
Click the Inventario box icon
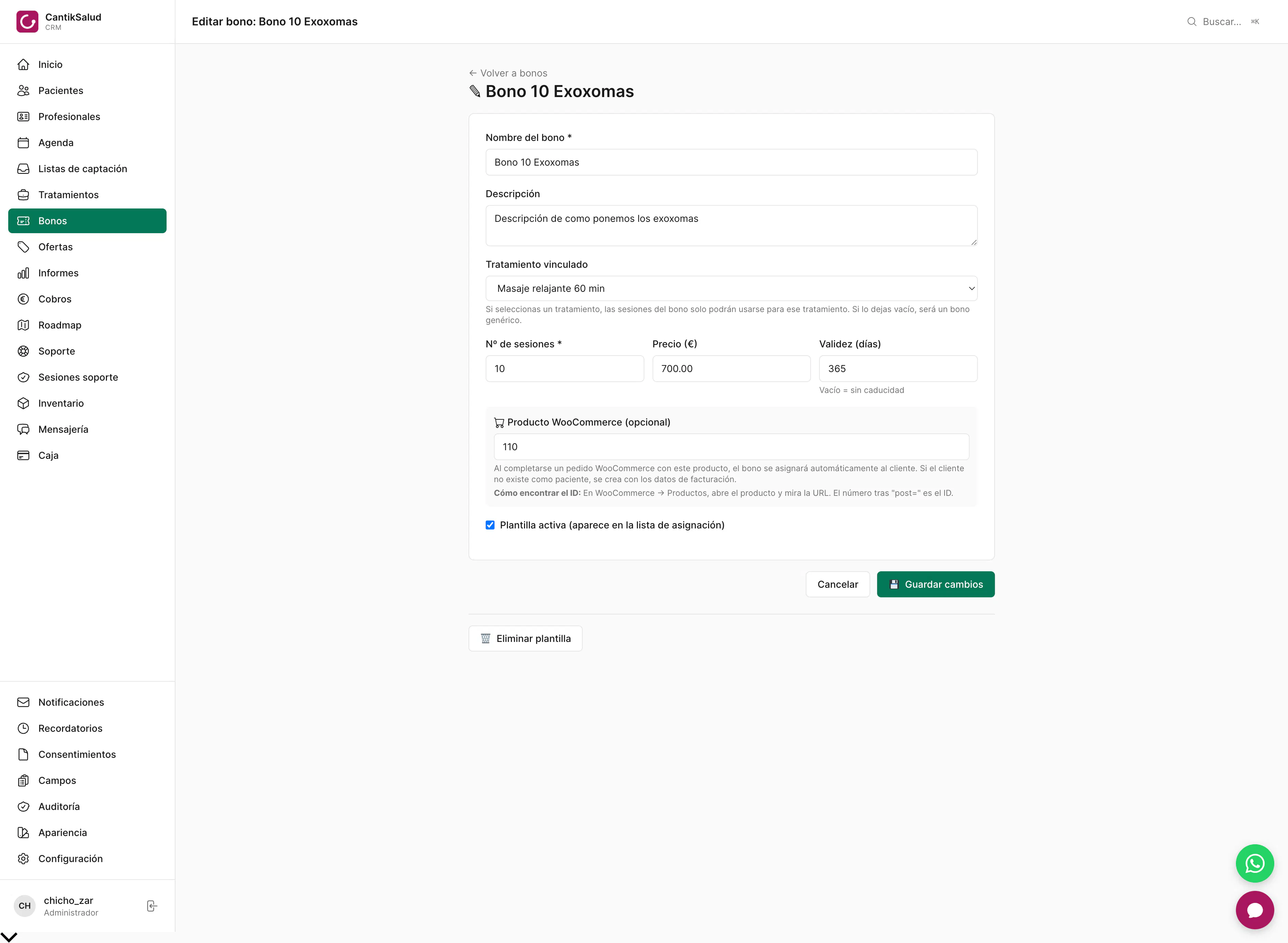[x=23, y=404]
